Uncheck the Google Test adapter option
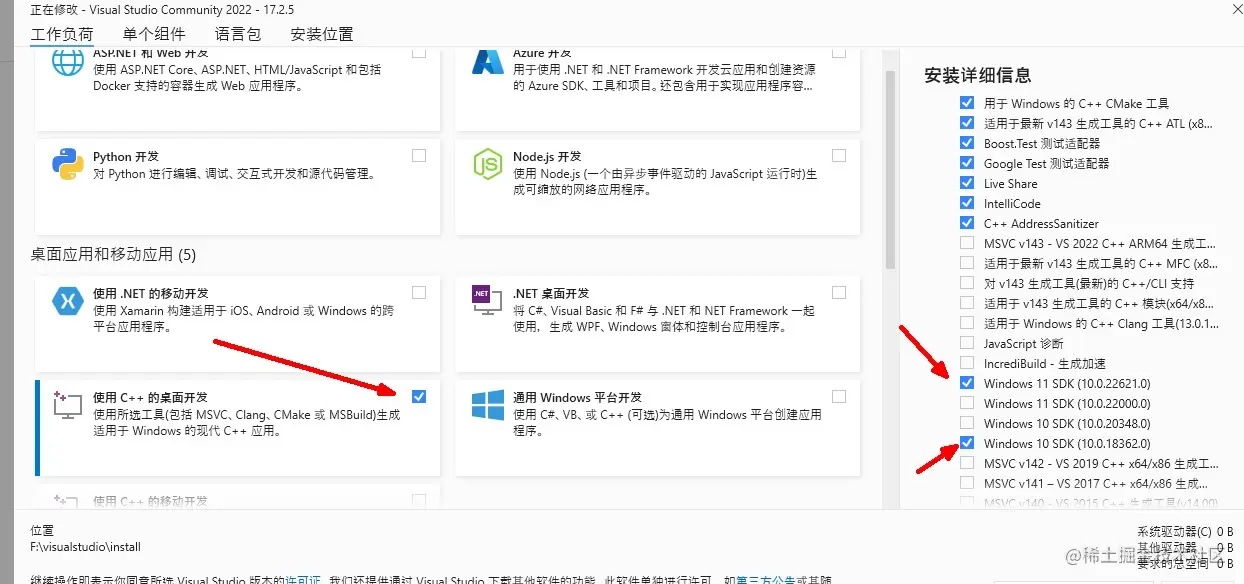1244x584 pixels. click(x=967, y=163)
